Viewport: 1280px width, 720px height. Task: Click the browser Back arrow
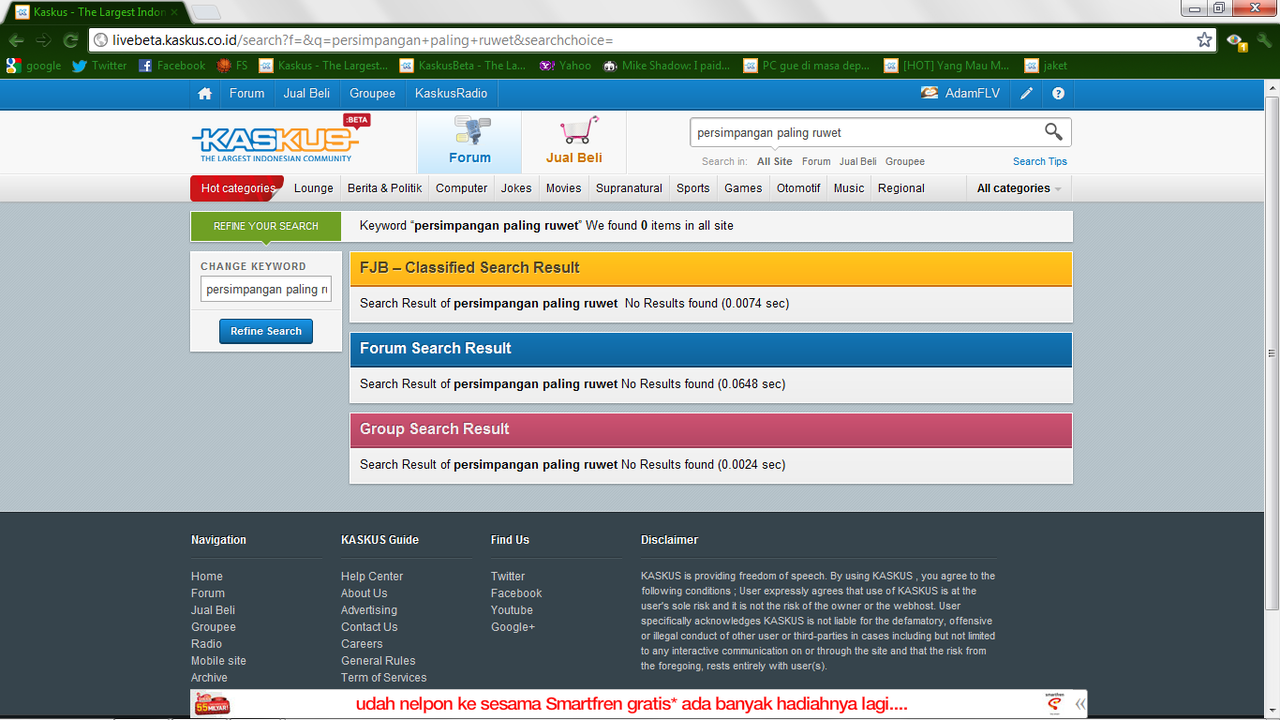[17, 40]
